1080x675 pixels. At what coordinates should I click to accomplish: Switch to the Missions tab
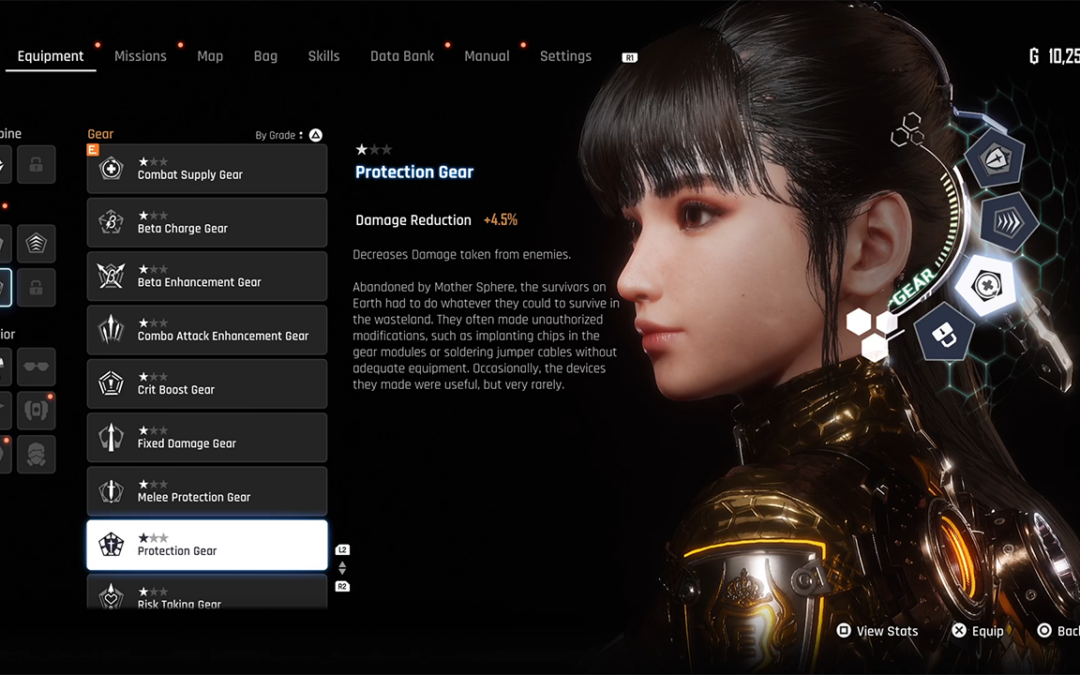[x=140, y=56]
